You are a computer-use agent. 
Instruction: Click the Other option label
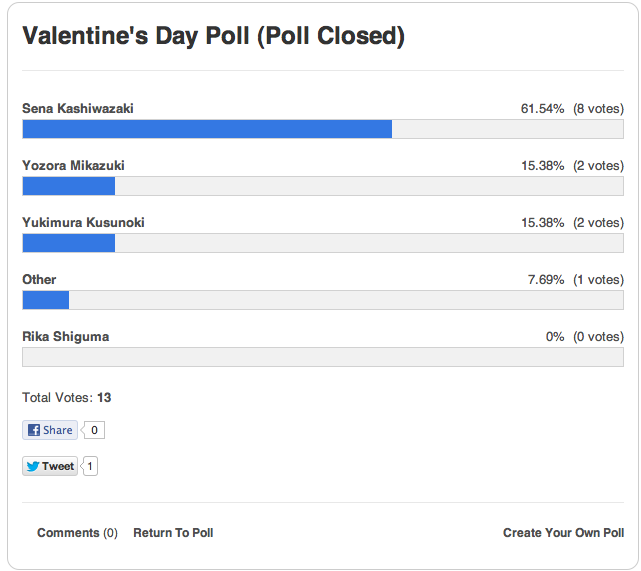[39, 279]
